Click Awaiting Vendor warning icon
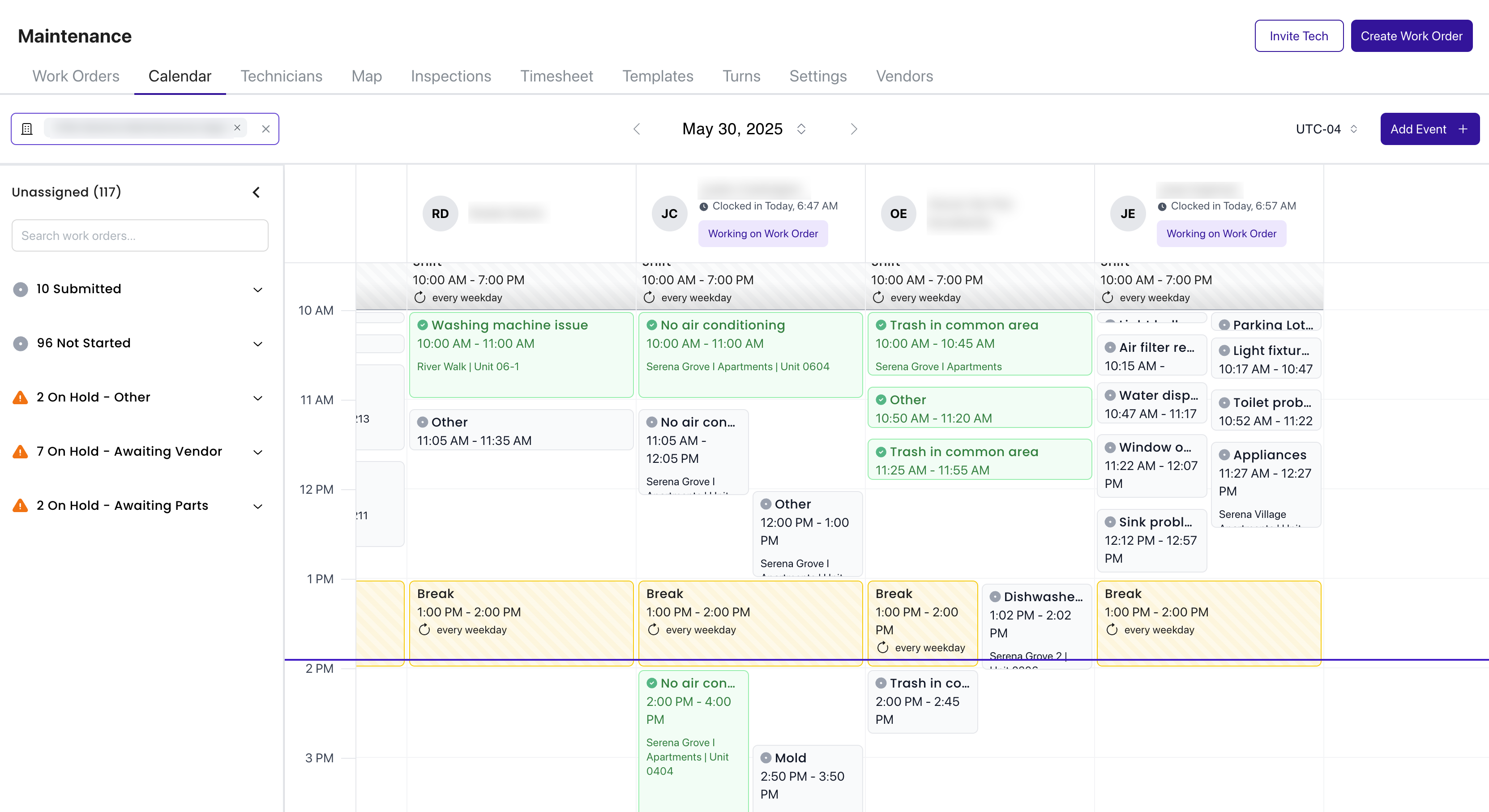The image size is (1489, 812). point(20,451)
